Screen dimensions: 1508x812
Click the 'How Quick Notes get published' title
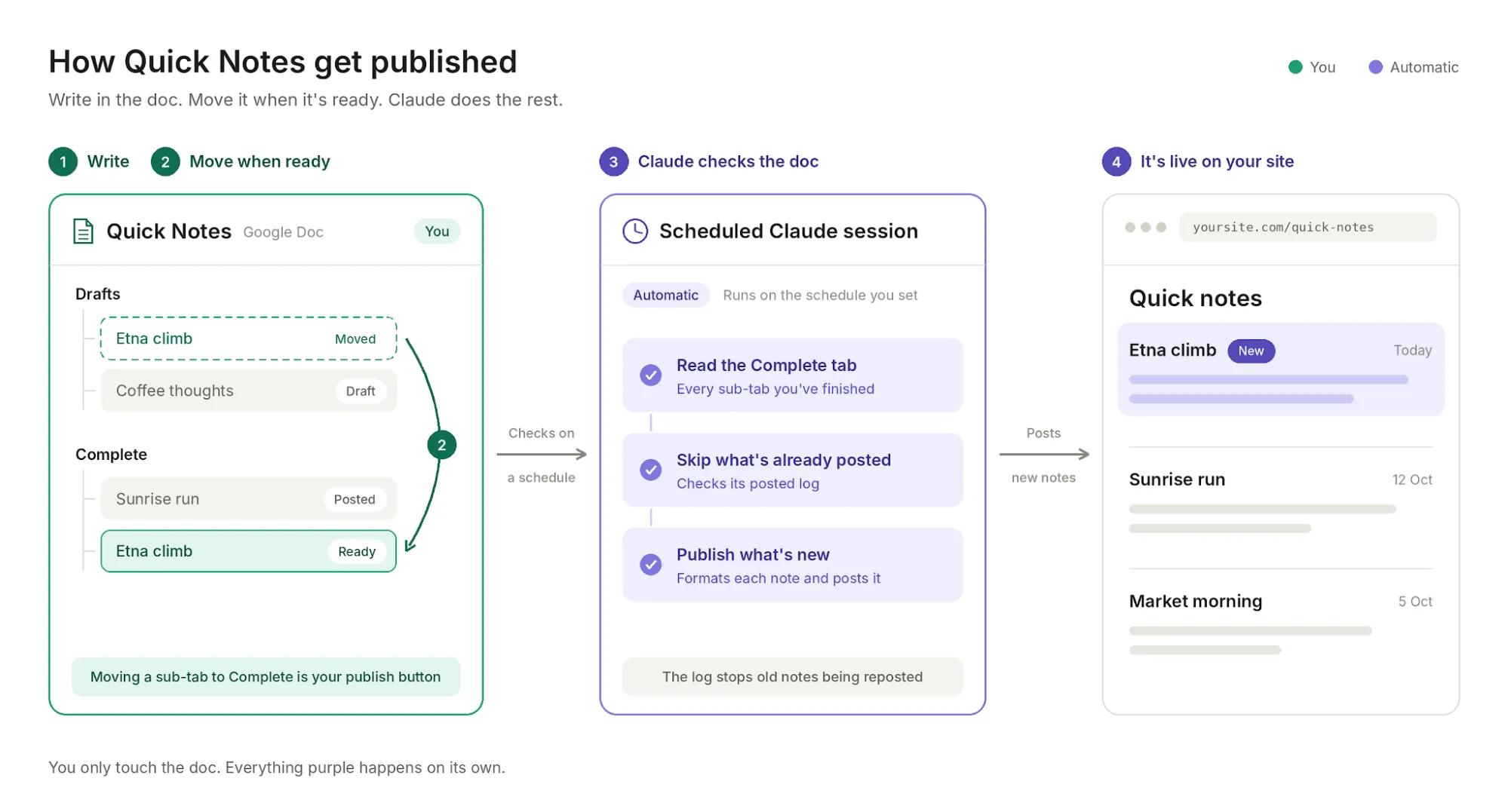click(283, 62)
